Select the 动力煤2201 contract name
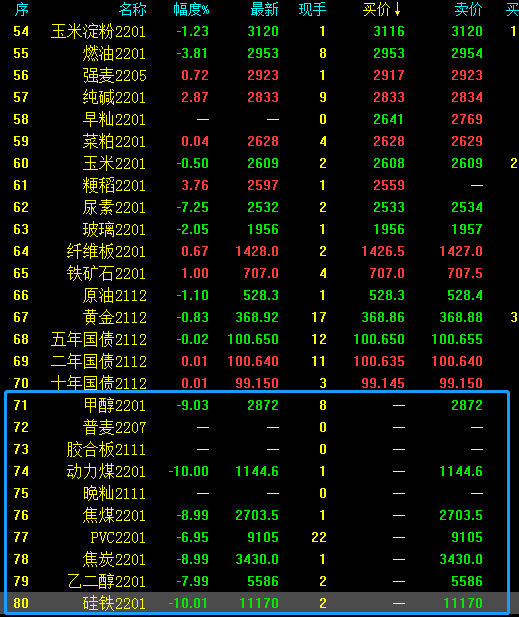Image resolution: width=519 pixels, height=617 pixels. [106, 471]
